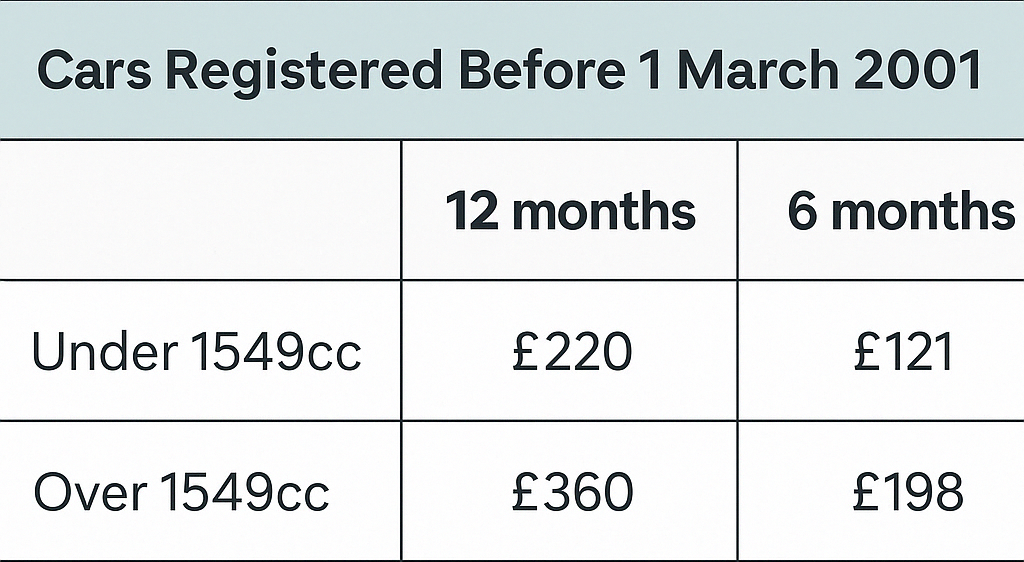Click the table title heading

click(x=510, y=72)
